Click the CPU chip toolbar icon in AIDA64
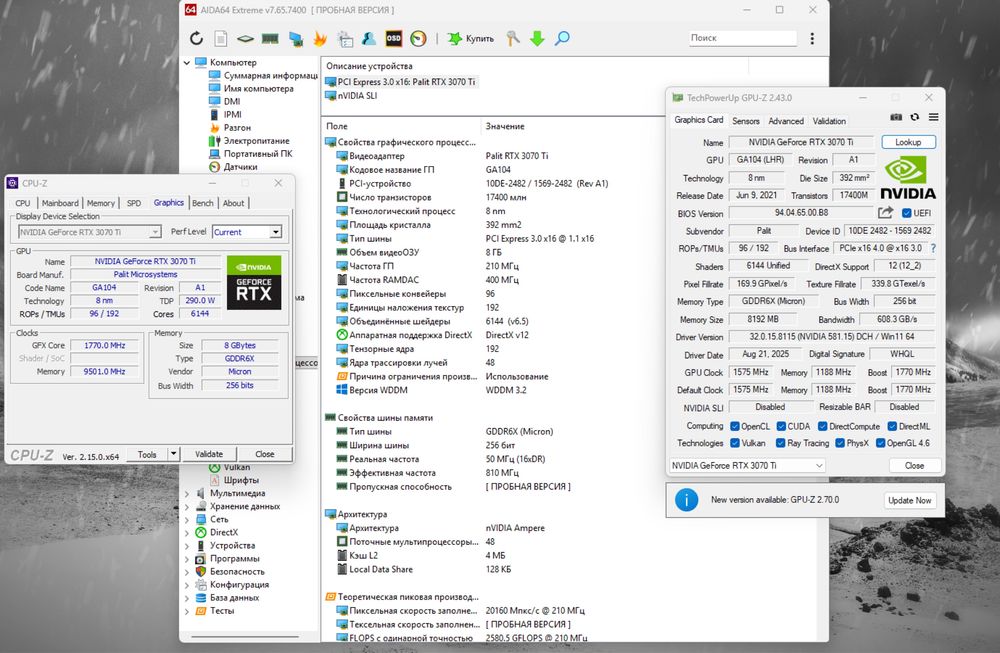1000x653 pixels. (x=245, y=38)
